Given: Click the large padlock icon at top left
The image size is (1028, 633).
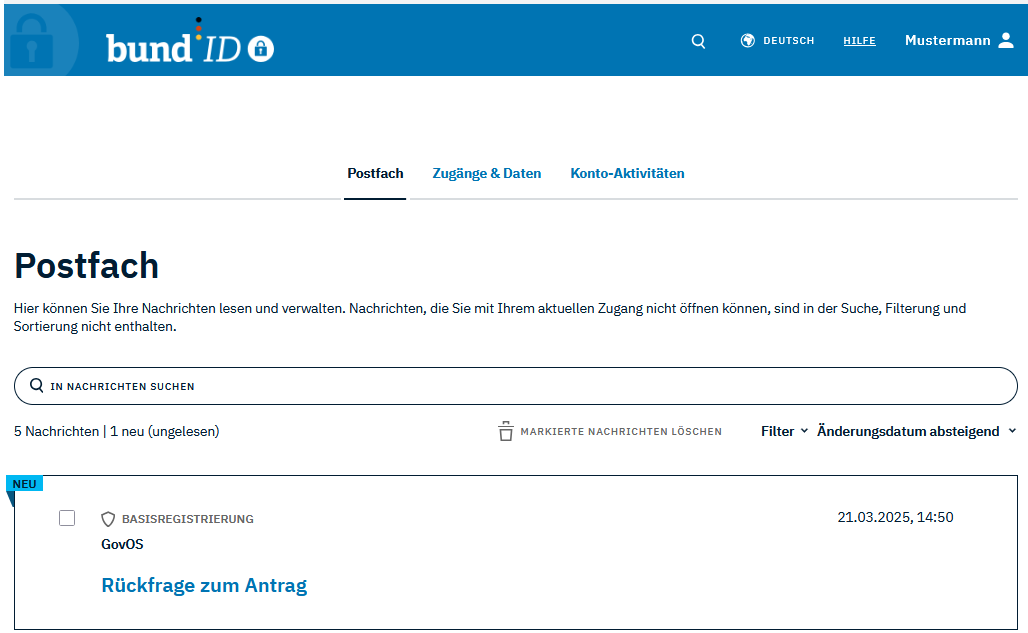Looking at the screenshot, I should (31, 42).
